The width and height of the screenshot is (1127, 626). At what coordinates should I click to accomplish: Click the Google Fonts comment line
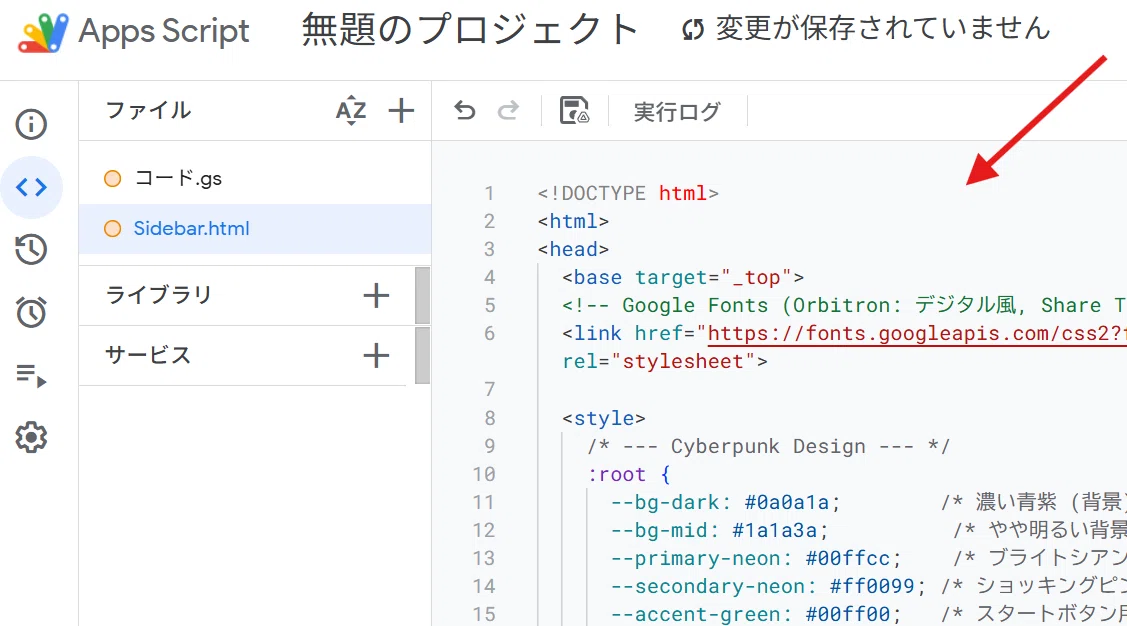(x=844, y=305)
